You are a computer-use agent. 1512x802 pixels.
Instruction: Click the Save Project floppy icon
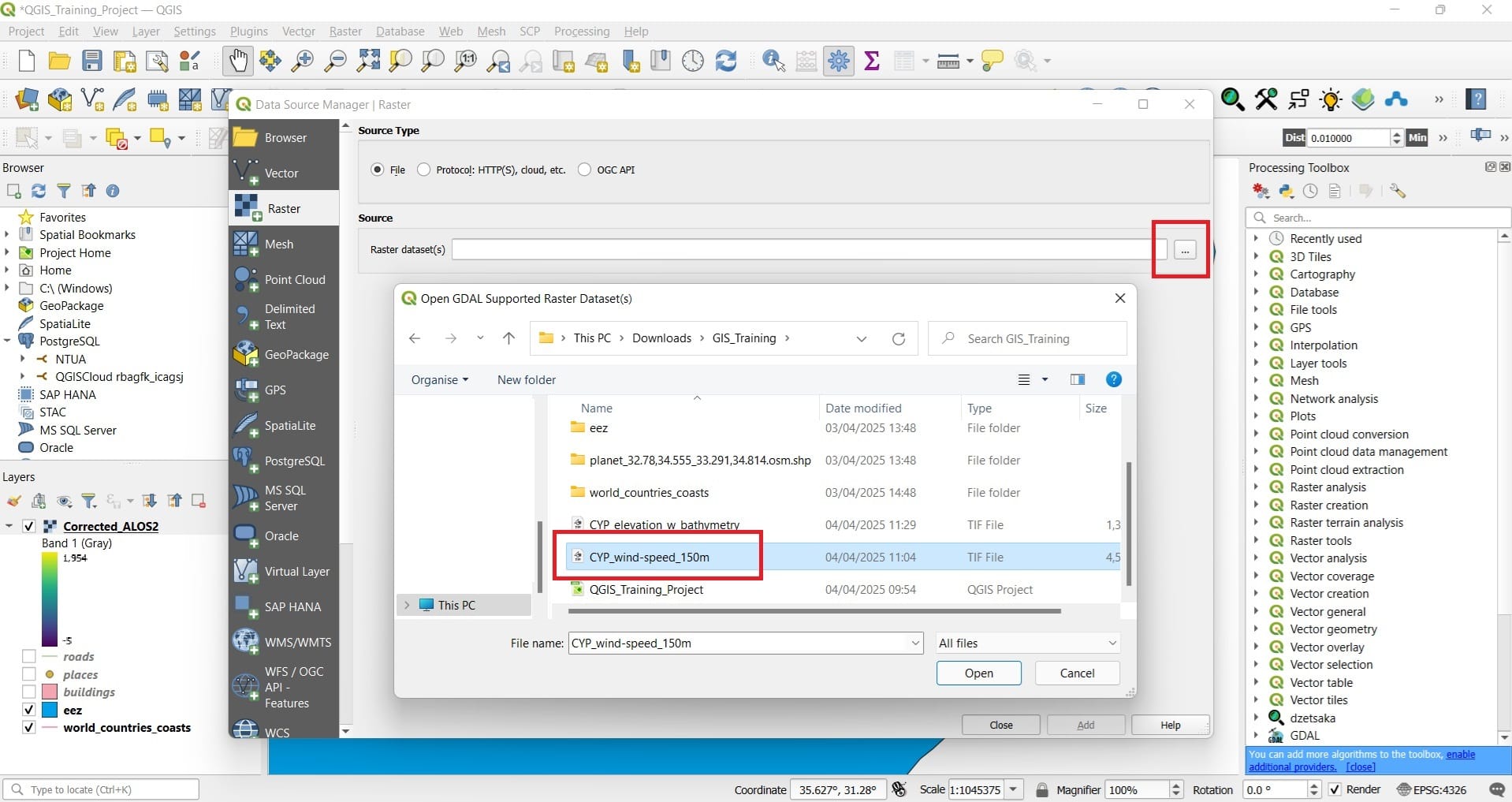point(92,61)
